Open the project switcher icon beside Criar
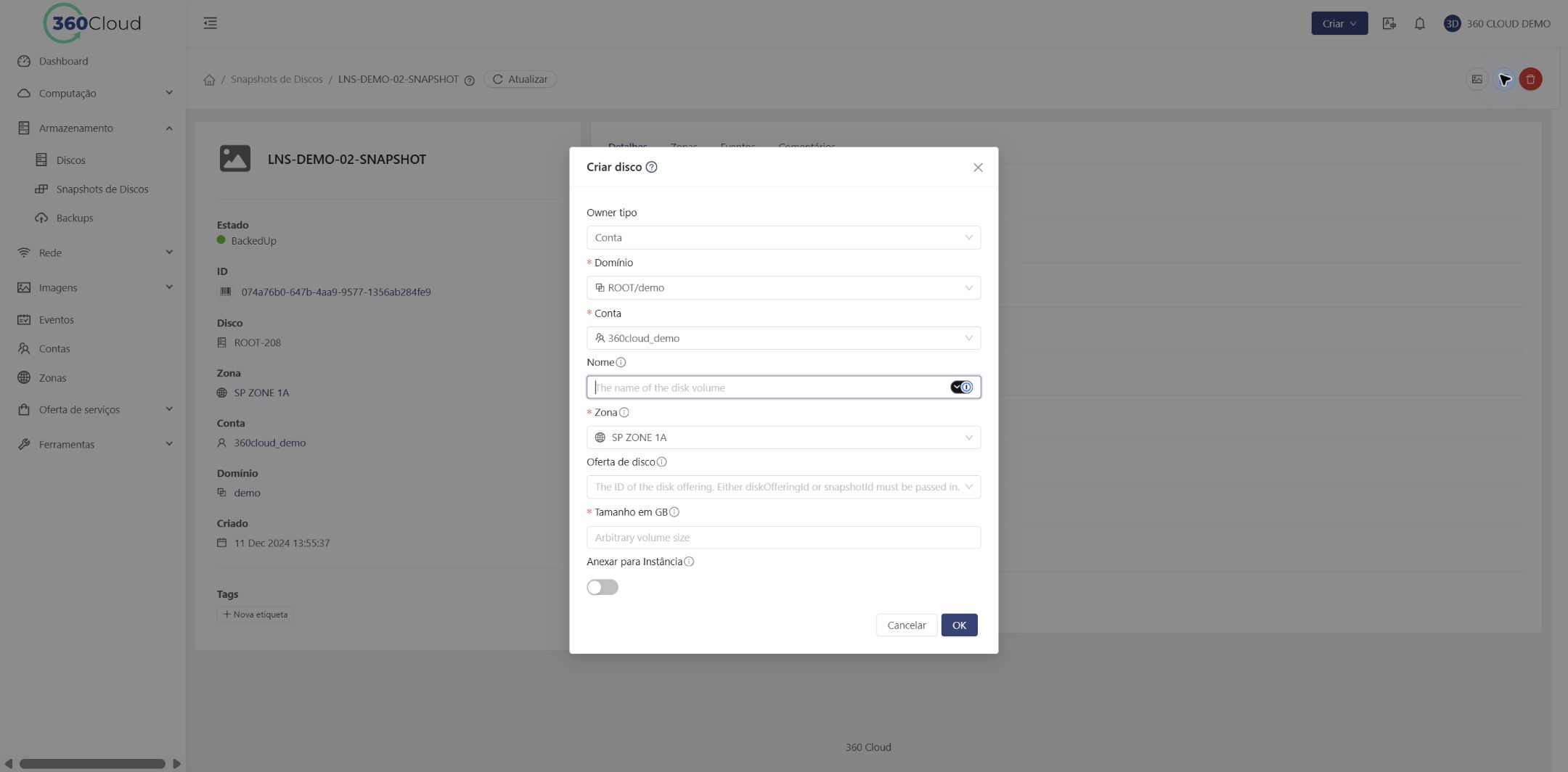Image resolution: width=1568 pixels, height=772 pixels. (x=1389, y=23)
